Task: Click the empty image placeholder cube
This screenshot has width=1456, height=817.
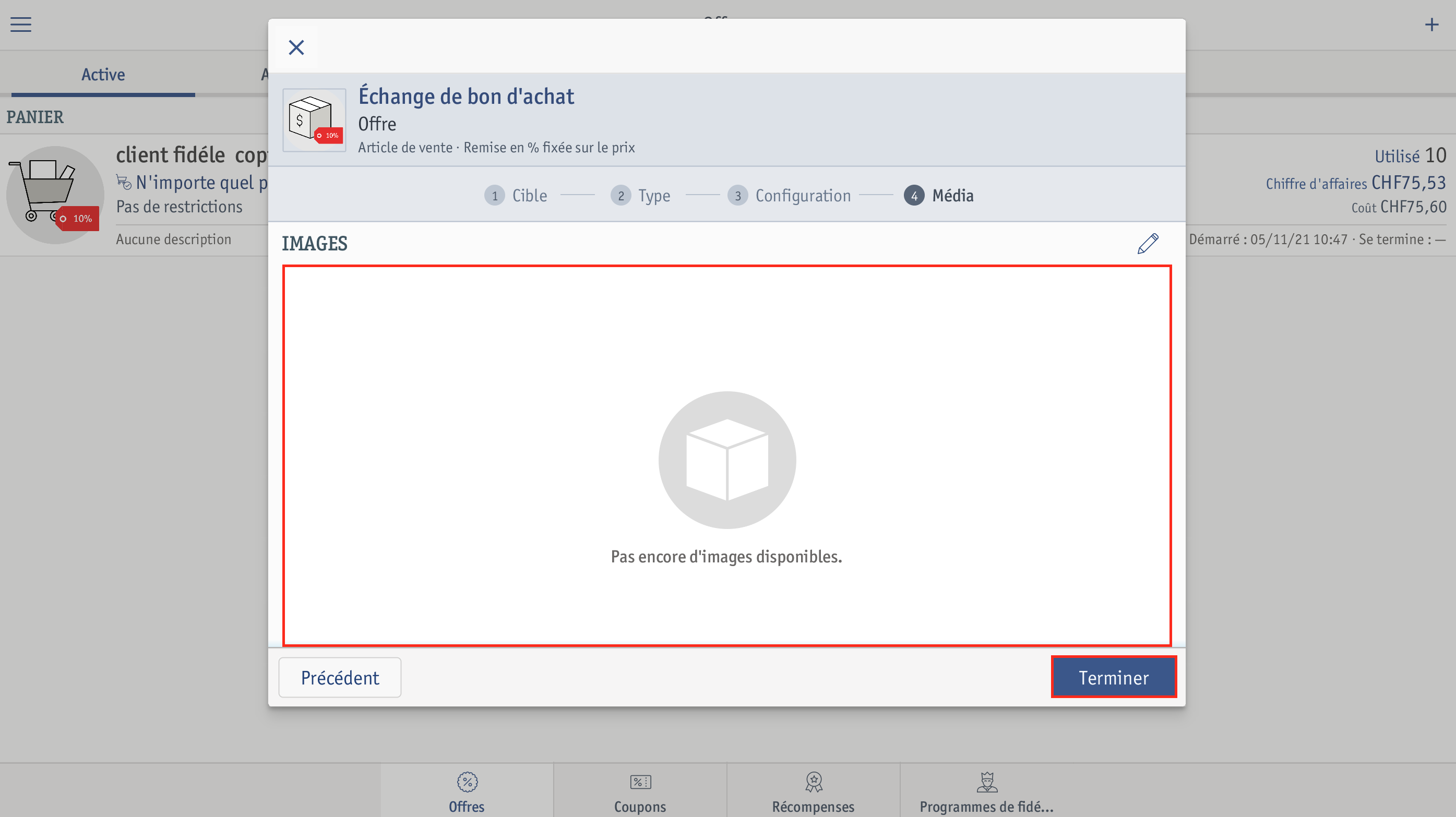Action: pos(727,460)
